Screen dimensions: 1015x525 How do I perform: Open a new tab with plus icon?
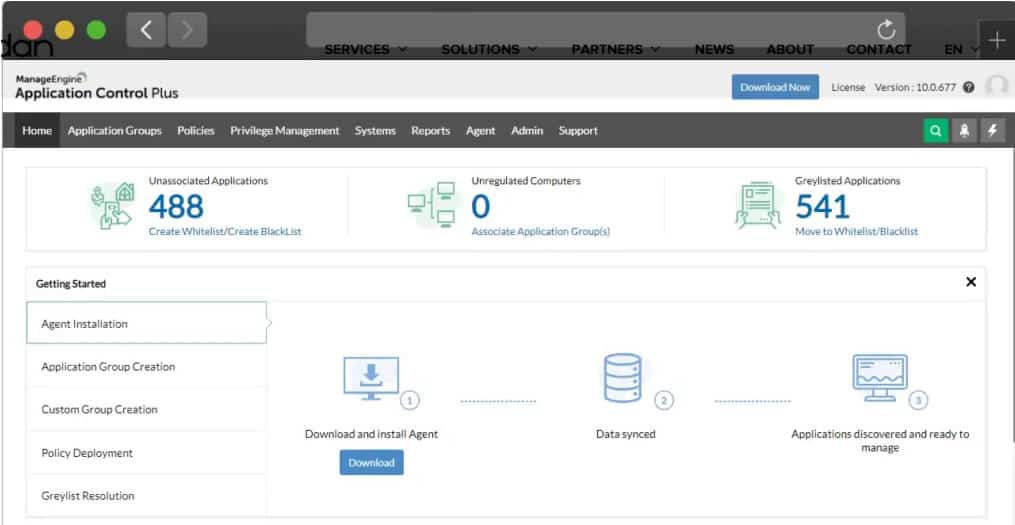pos(996,40)
